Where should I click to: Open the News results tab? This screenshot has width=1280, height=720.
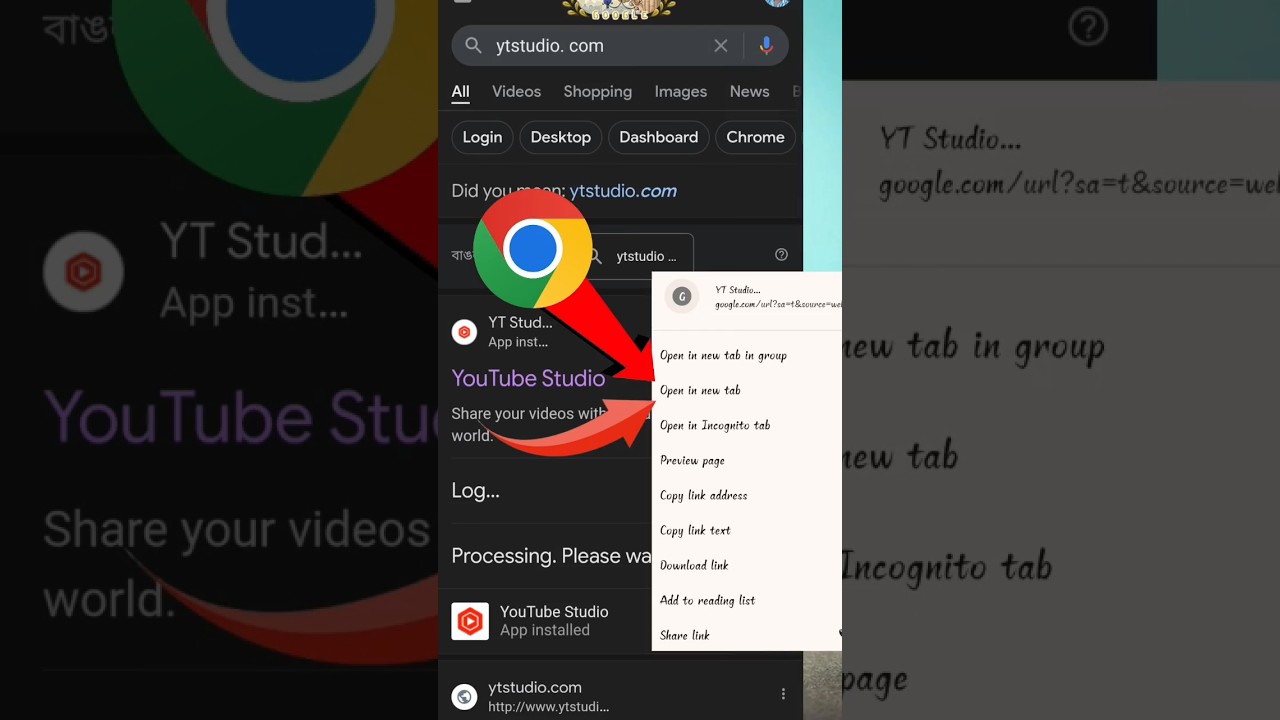pyautogui.click(x=749, y=91)
